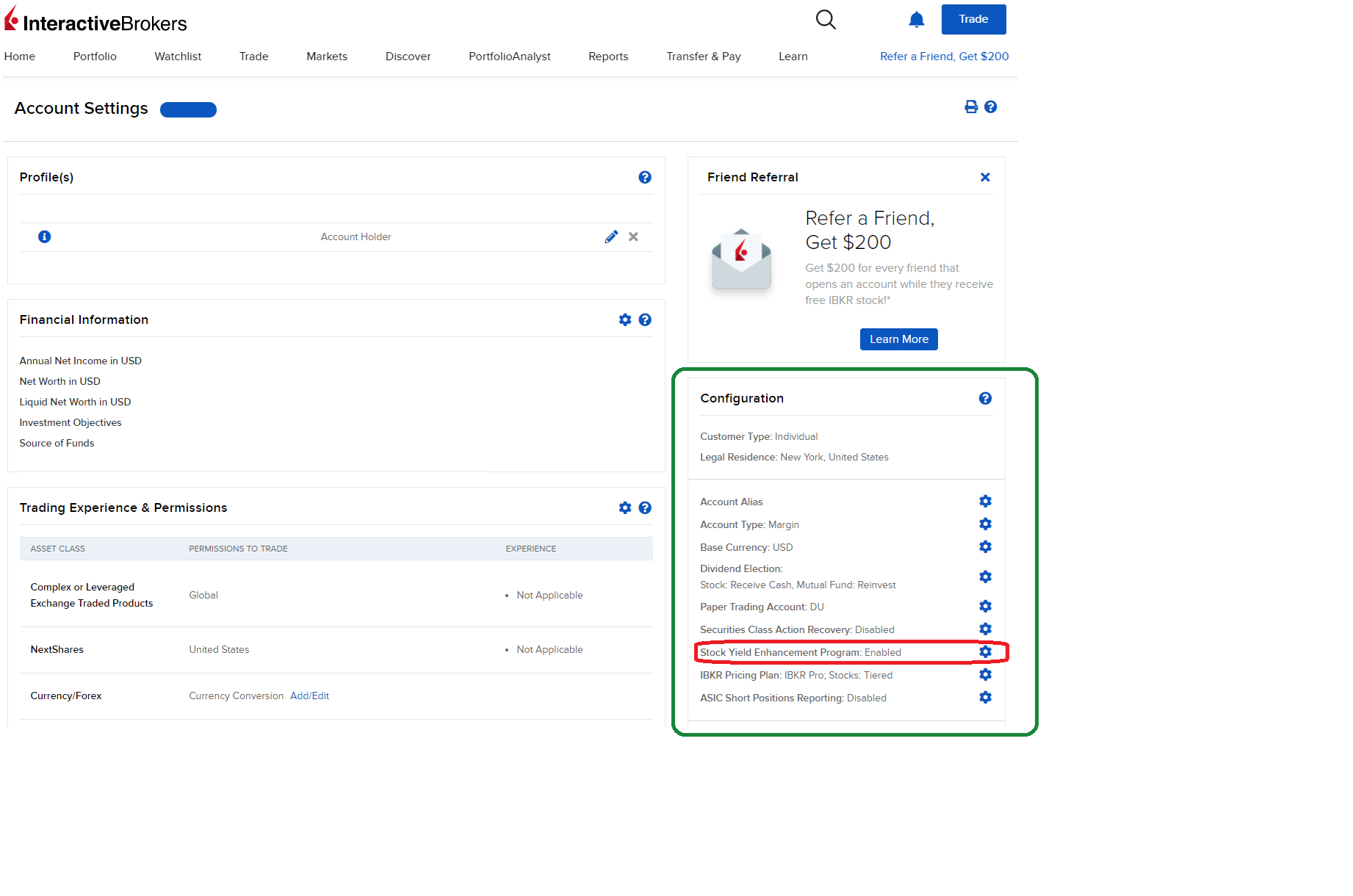
Task: Remove Account Holder profile with X
Action: pyautogui.click(x=633, y=236)
